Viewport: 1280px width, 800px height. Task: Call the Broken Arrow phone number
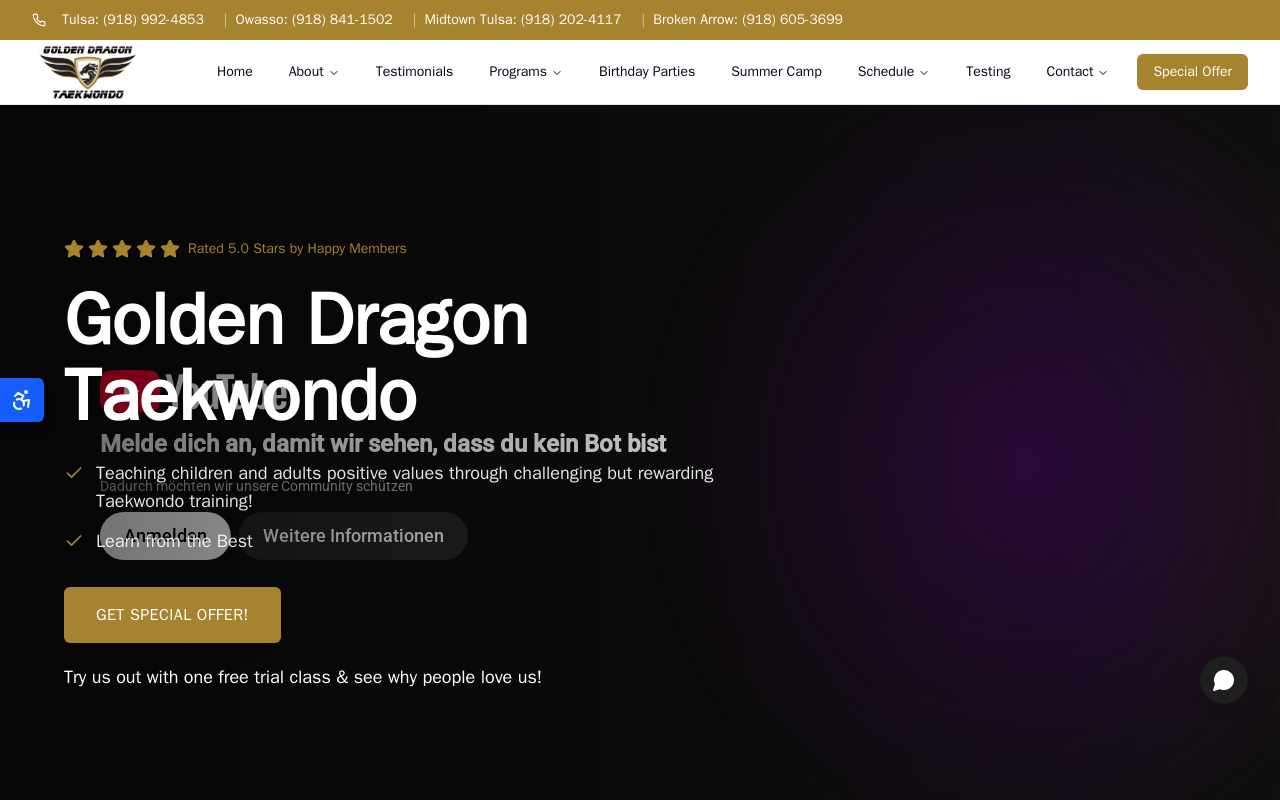tap(748, 20)
